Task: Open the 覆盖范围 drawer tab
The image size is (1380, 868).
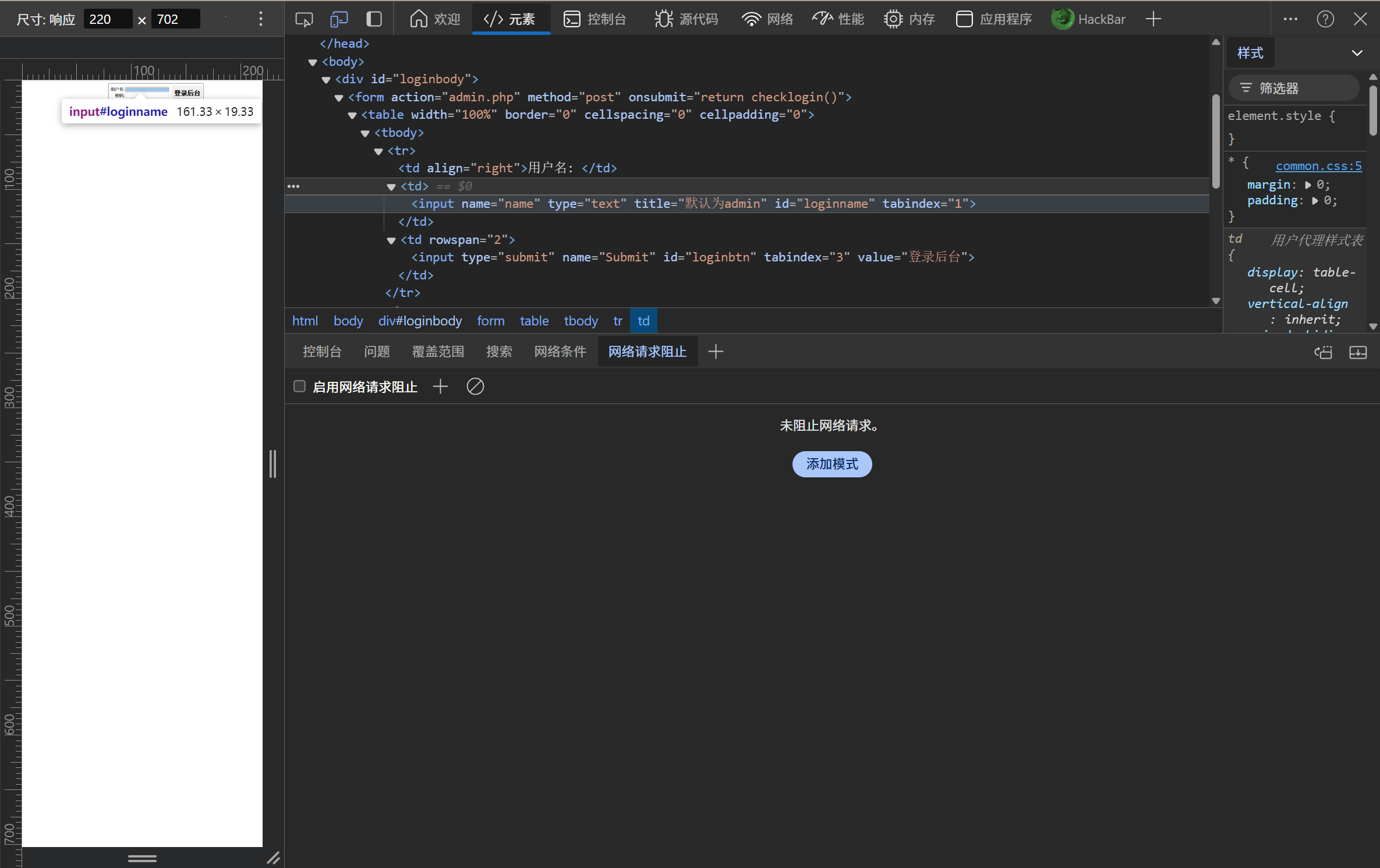Action: 438,352
